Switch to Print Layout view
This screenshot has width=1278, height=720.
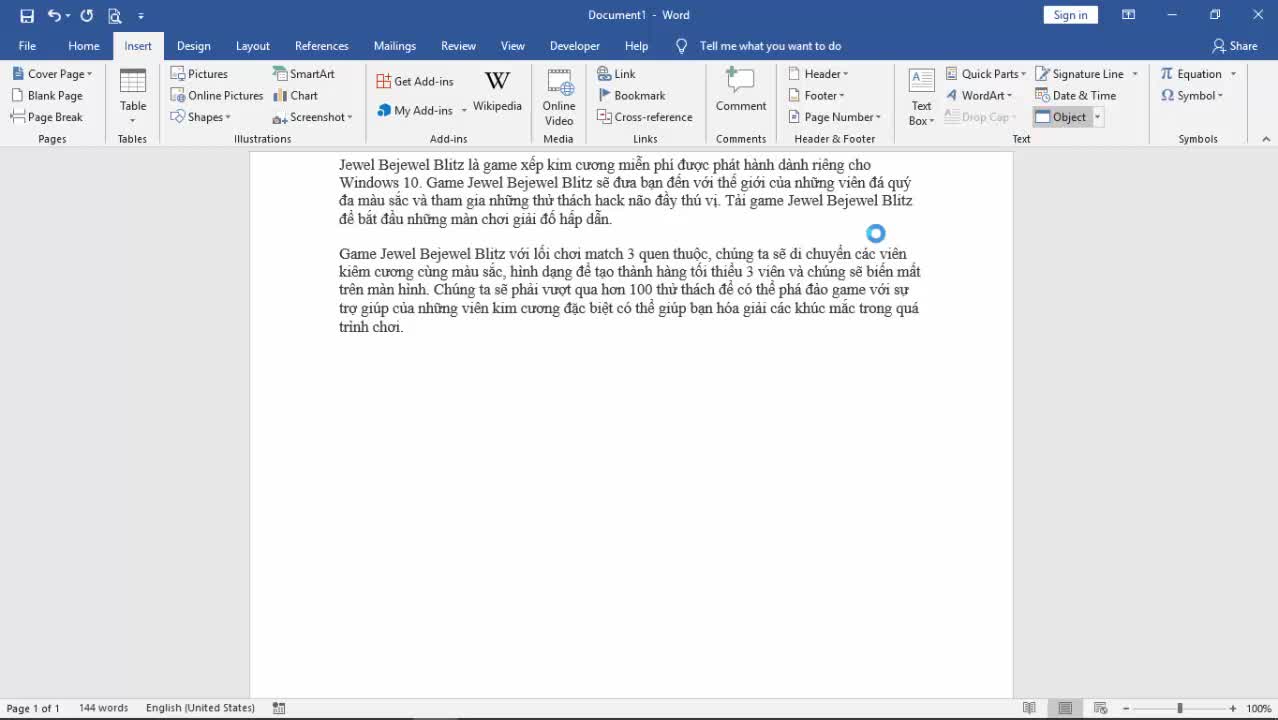coord(1065,708)
